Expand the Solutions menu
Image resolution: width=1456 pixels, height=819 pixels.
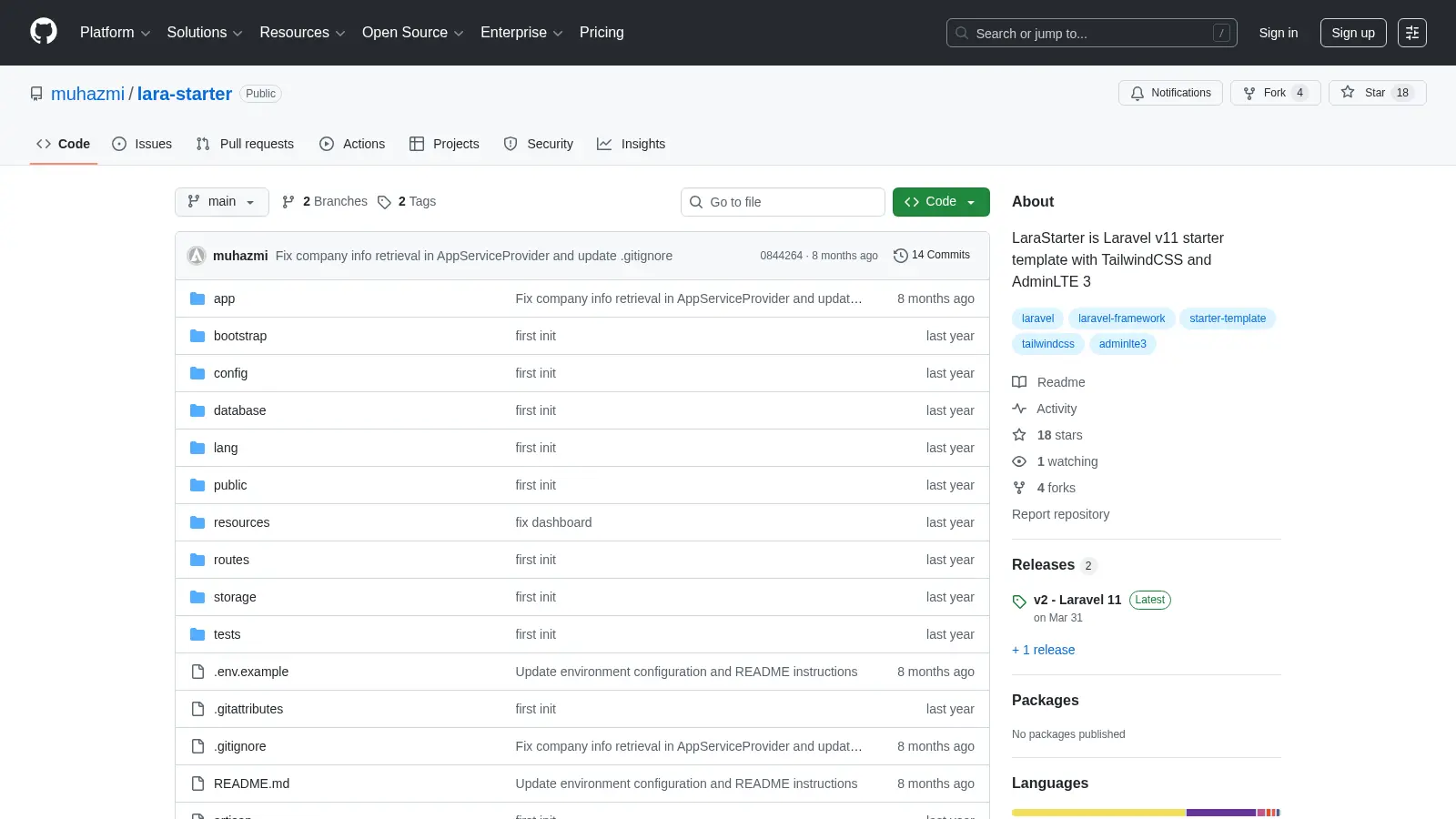click(205, 33)
